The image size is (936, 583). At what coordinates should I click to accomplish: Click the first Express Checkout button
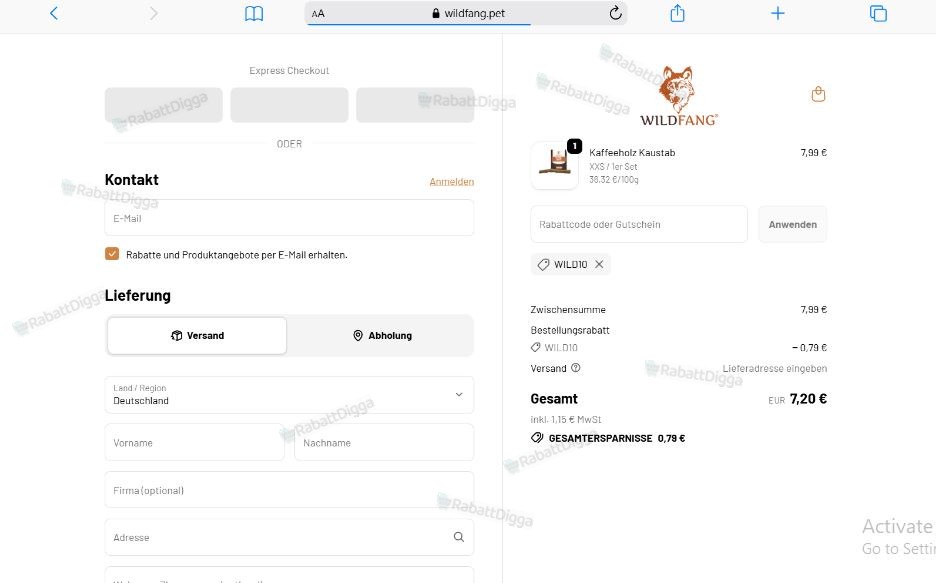click(164, 105)
